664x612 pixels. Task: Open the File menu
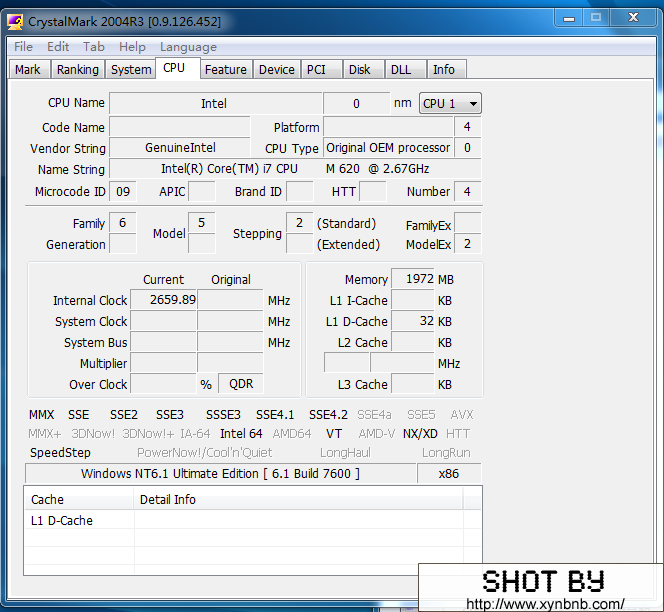click(24, 47)
